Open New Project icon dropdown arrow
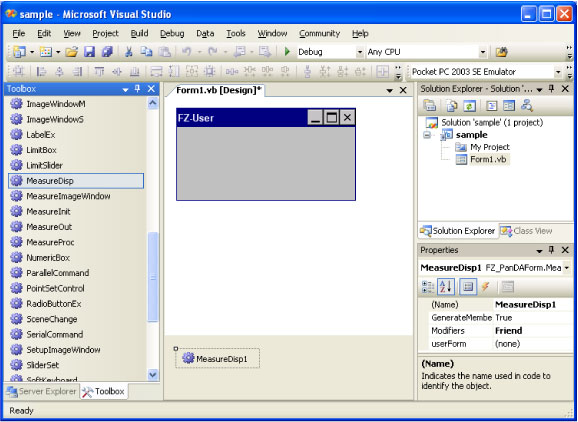Screen dimensions: 578x422 (x=32, y=52)
